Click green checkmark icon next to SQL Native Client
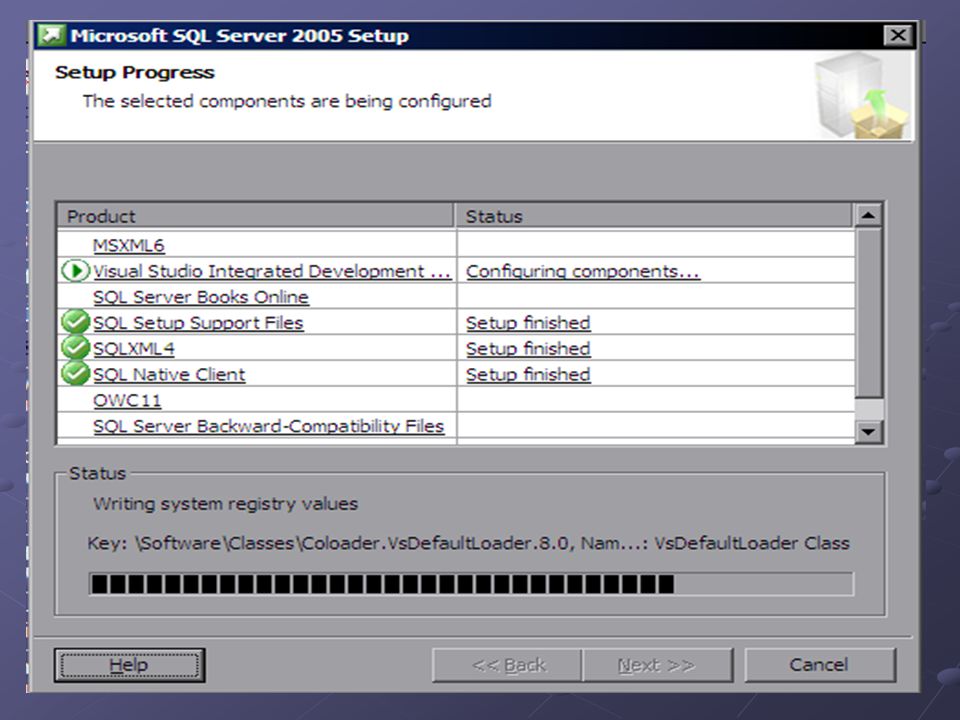 tap(75, 373)
